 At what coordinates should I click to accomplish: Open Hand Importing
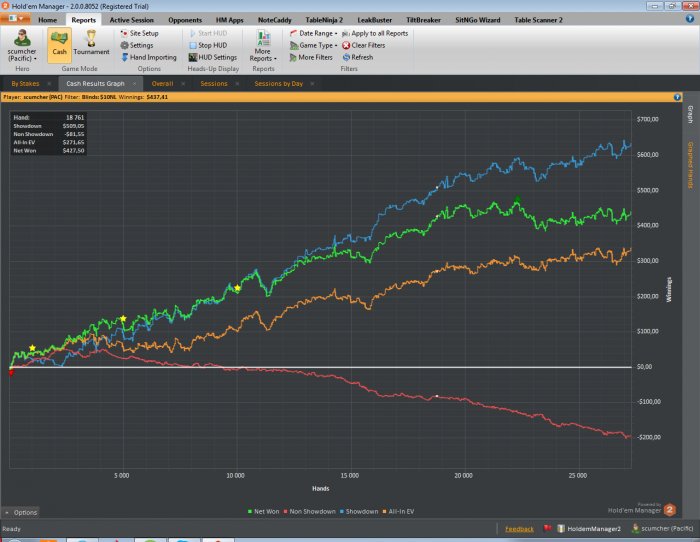coord(149,57)
